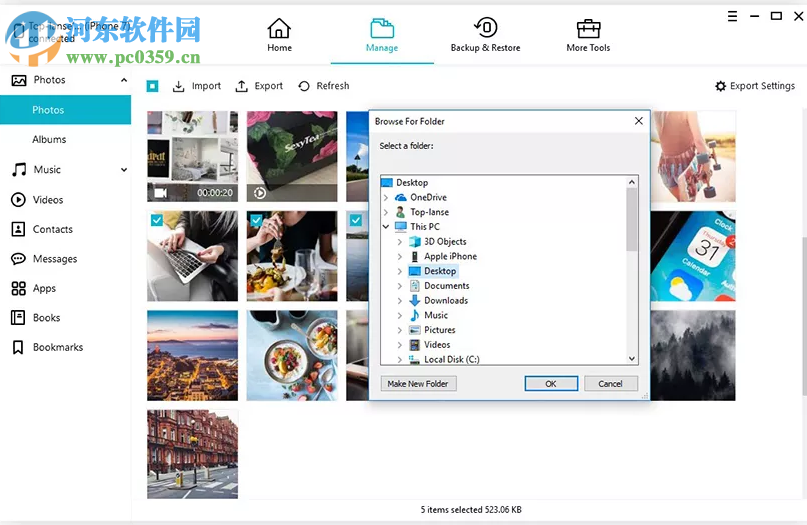Switch to the Manage tab
Screen dimensions: 807x525
point(382,35)
